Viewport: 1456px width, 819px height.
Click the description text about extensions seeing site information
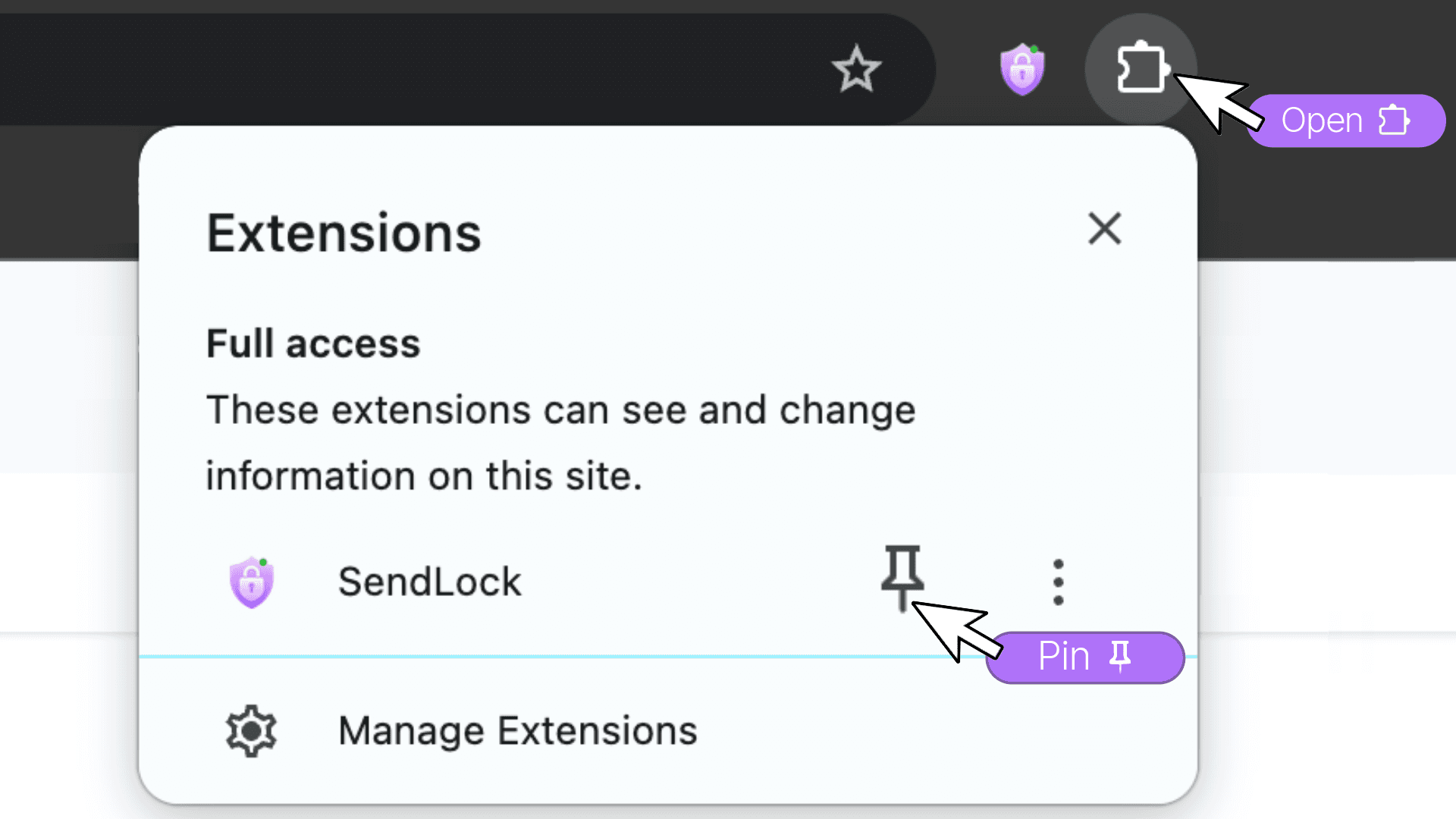(x=560, y=443)
